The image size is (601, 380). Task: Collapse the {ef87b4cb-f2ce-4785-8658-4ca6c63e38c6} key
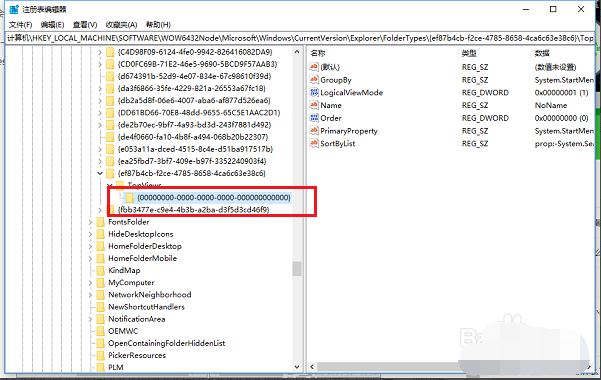100,173
